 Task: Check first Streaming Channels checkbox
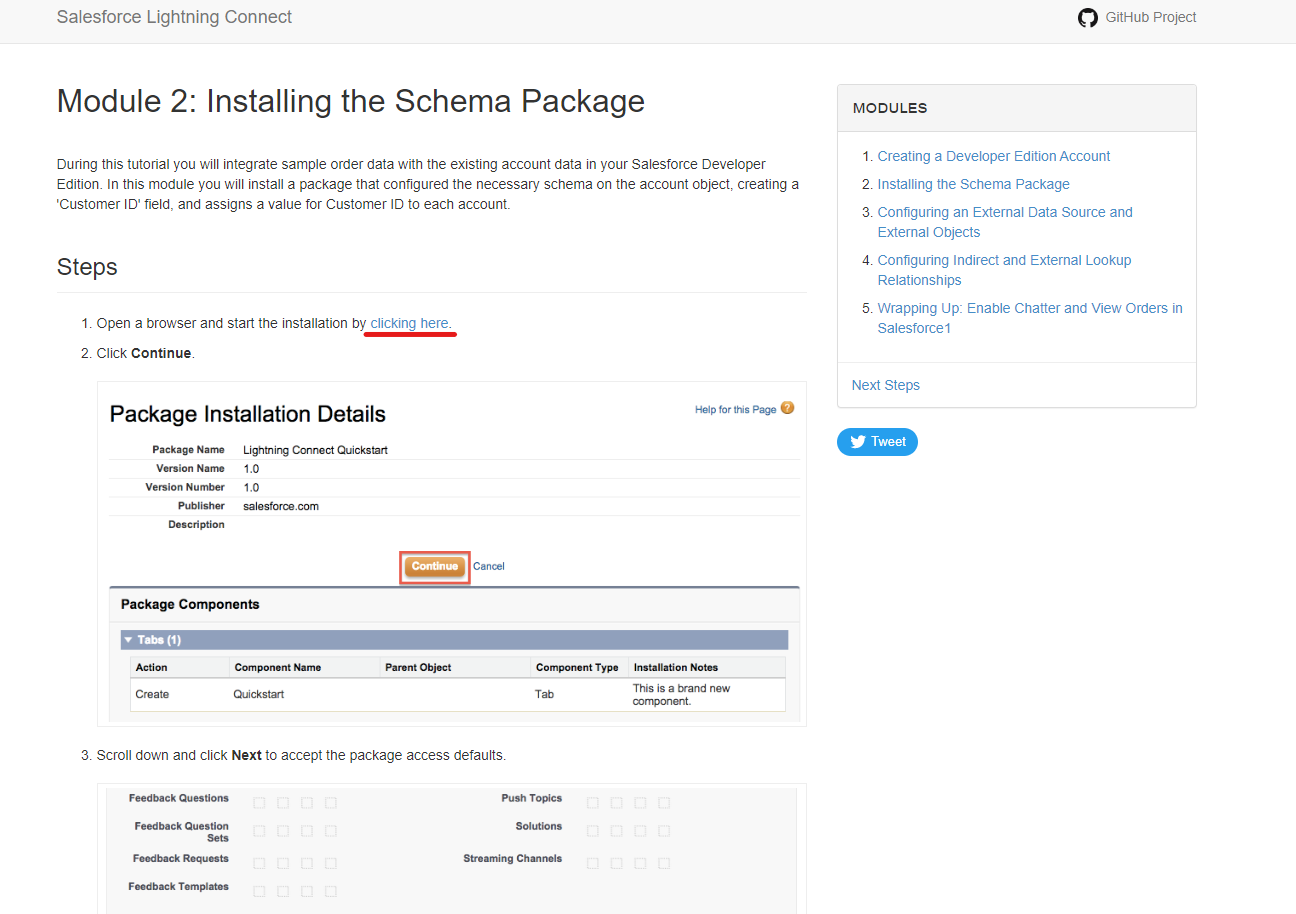coord(593,863)
